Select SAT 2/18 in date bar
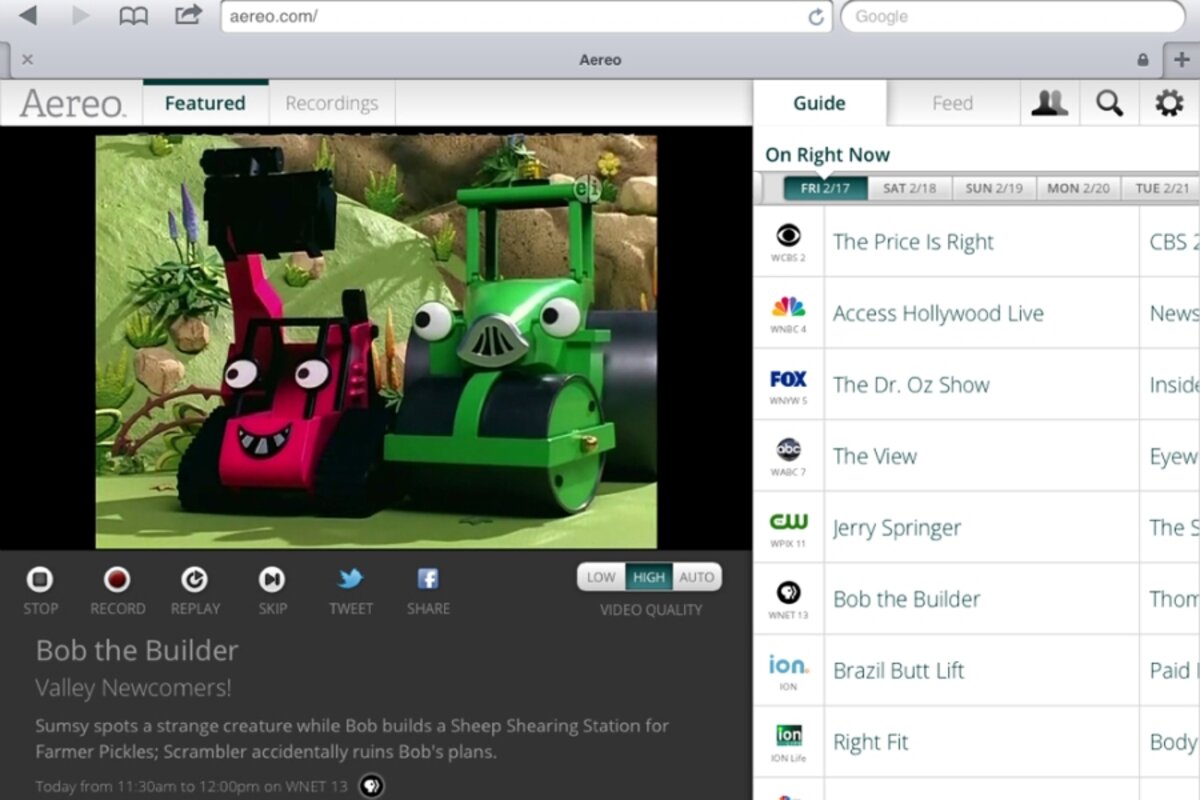Screen dimensions: 1200x800 pos(909,188)
